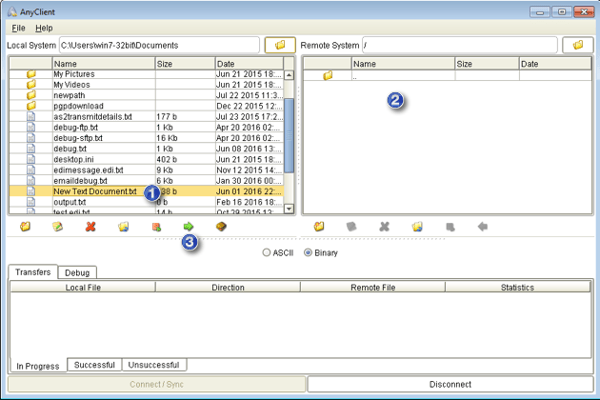600x400 pixels.
Task: Click the local rename pencil icon
Action: click(57, 227)
